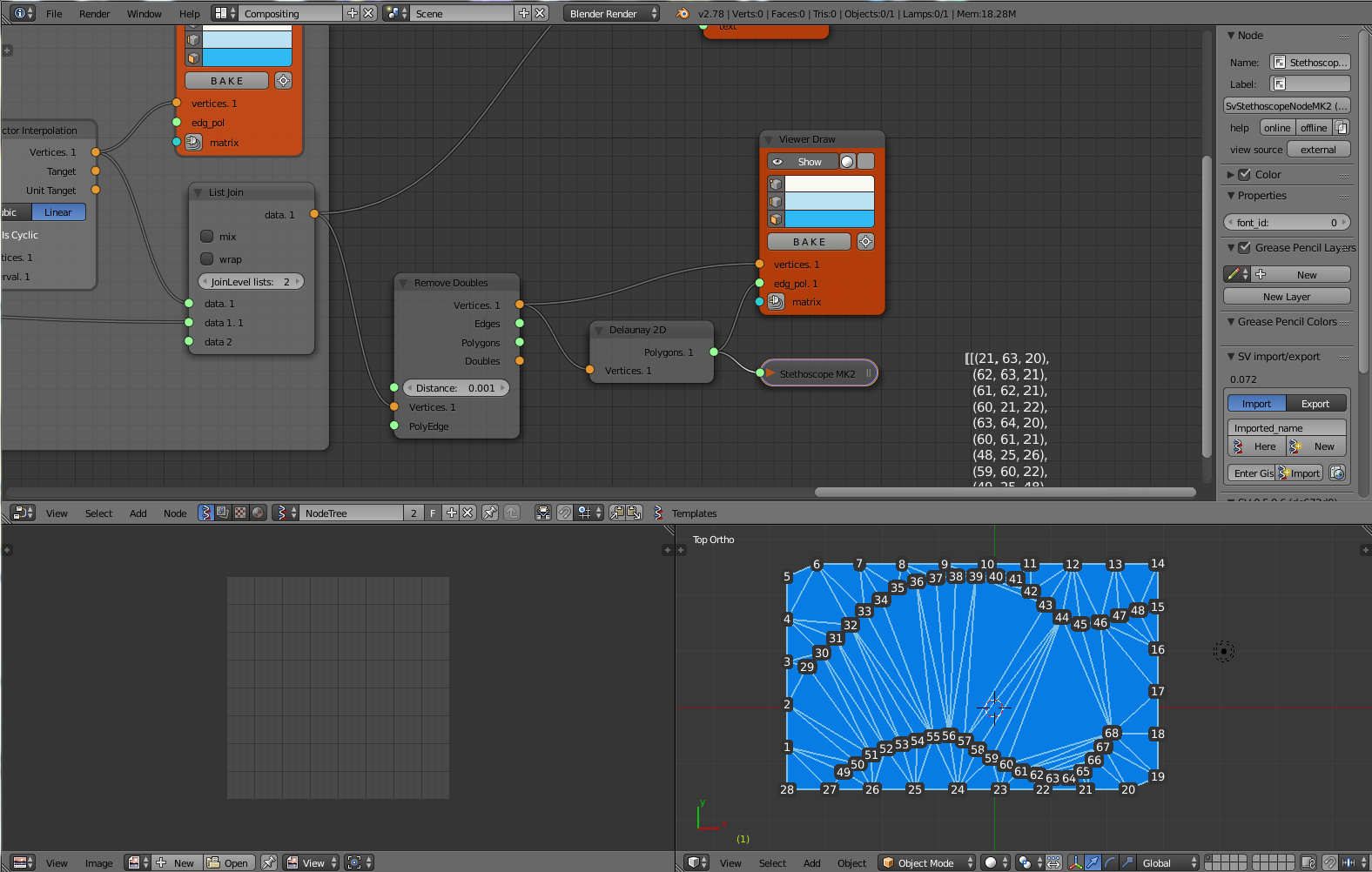This screenshot has height=872, width=1372.
Task: Switch to the Export tab
Action: click(1315, 404)
